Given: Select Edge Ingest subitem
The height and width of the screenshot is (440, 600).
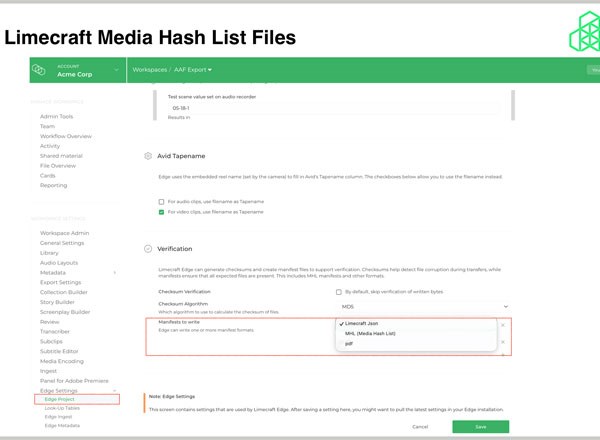Looking at the screenshot, I should pos(58,417).
